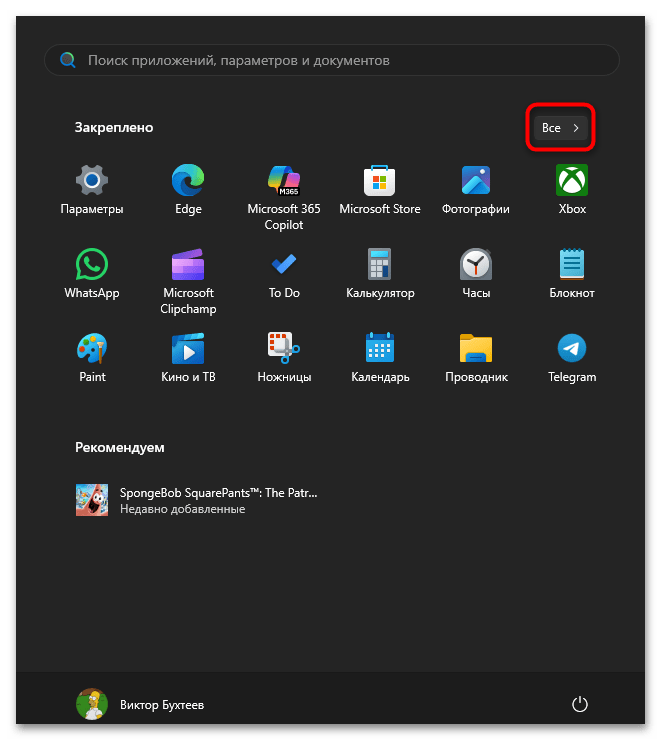661x740 pixels.
Task: Open the Параметры settings app
Action: click(x=92, y=190)
